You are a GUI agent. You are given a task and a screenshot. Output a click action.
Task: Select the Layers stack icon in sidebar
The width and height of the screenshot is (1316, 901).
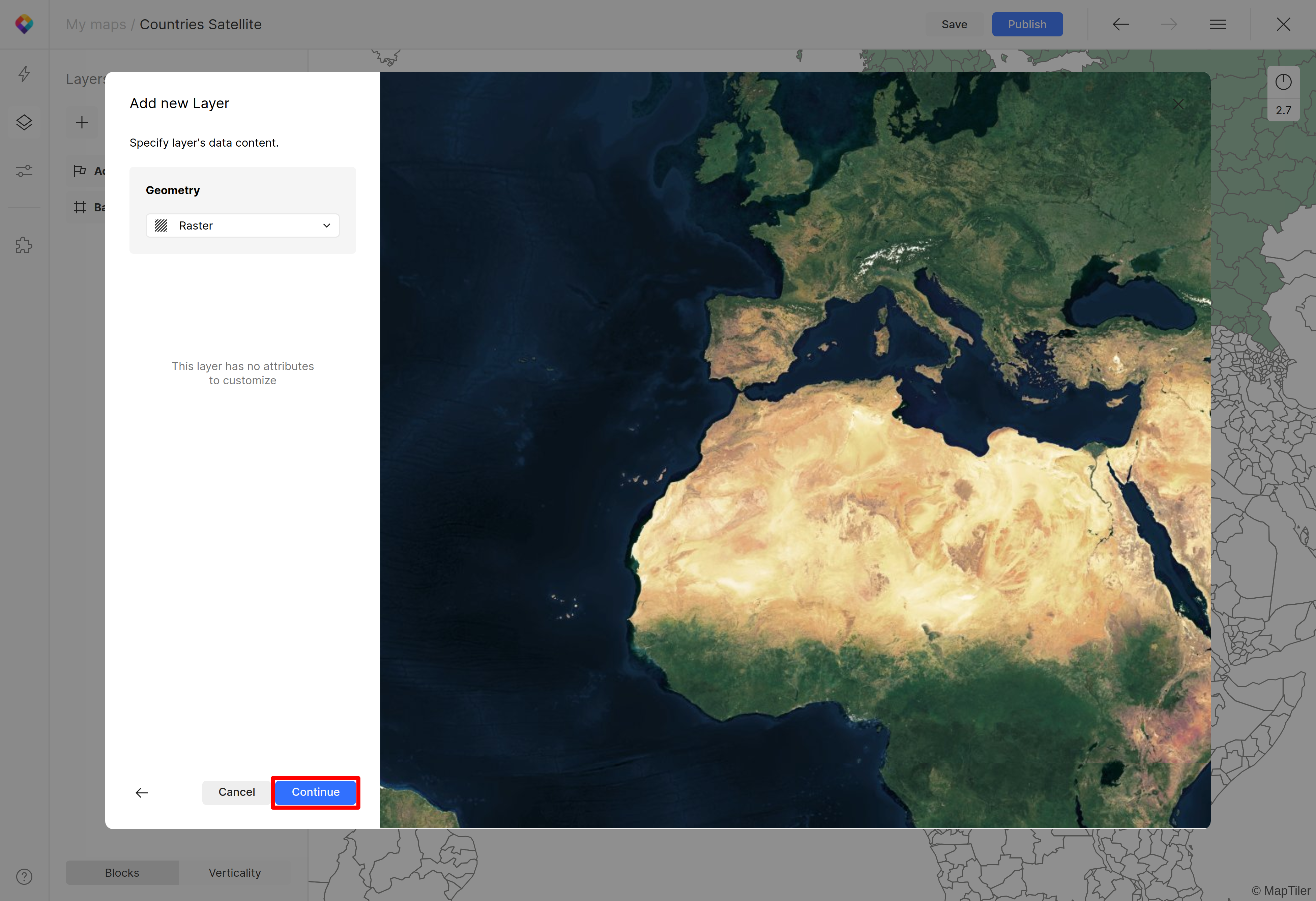click(24, 122)
